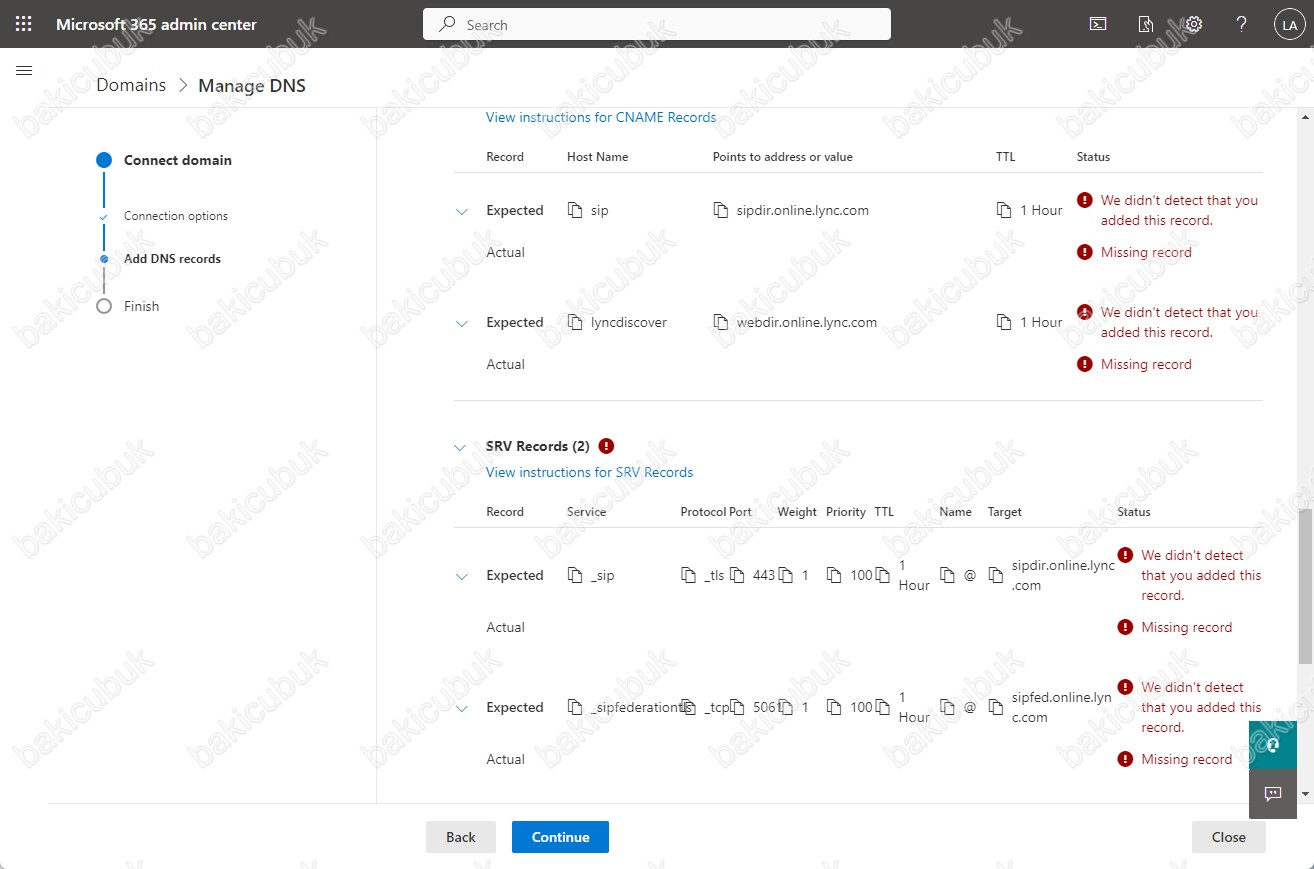Image resolution: width=1314 pixels, height=869 pixels.
Task: Select the Add DNS records step
Action: pos(172,258)
